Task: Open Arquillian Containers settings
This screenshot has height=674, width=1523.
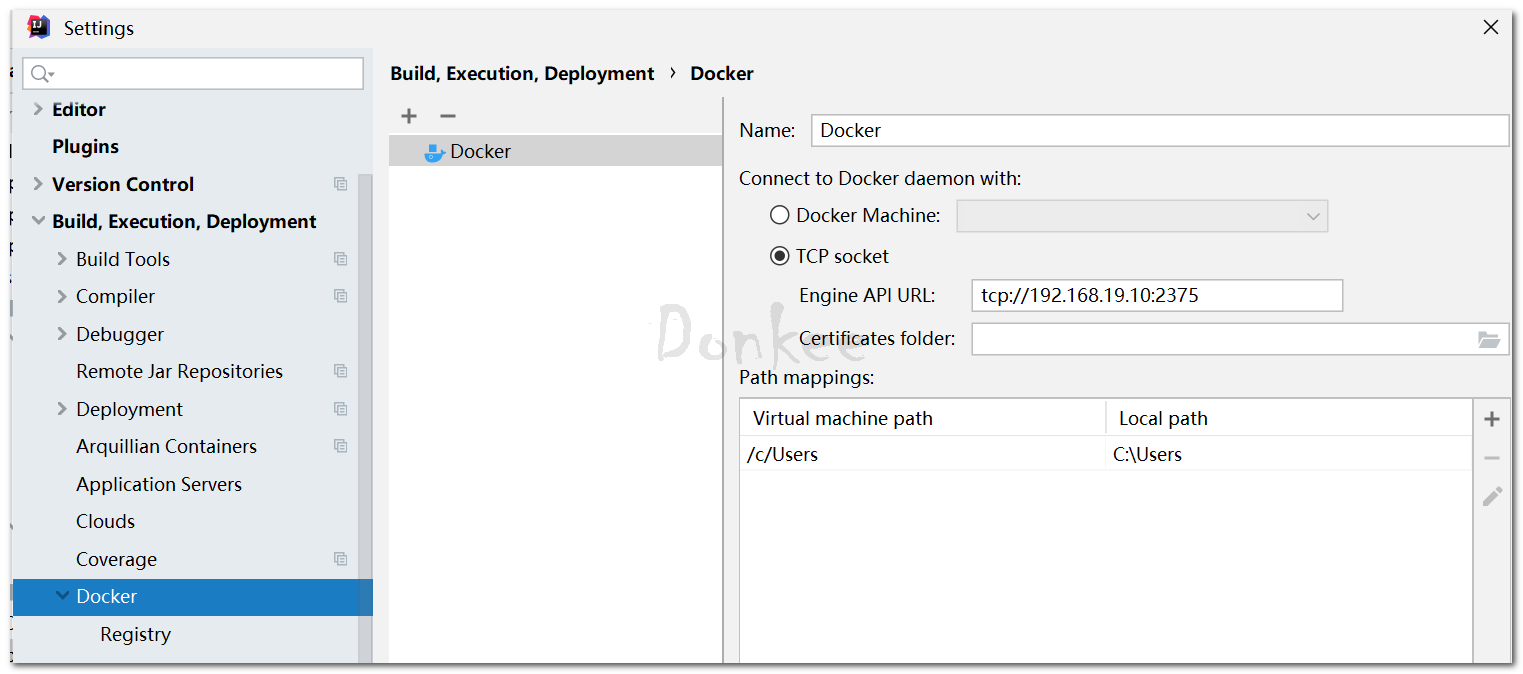Action: (x=166, y=446)
